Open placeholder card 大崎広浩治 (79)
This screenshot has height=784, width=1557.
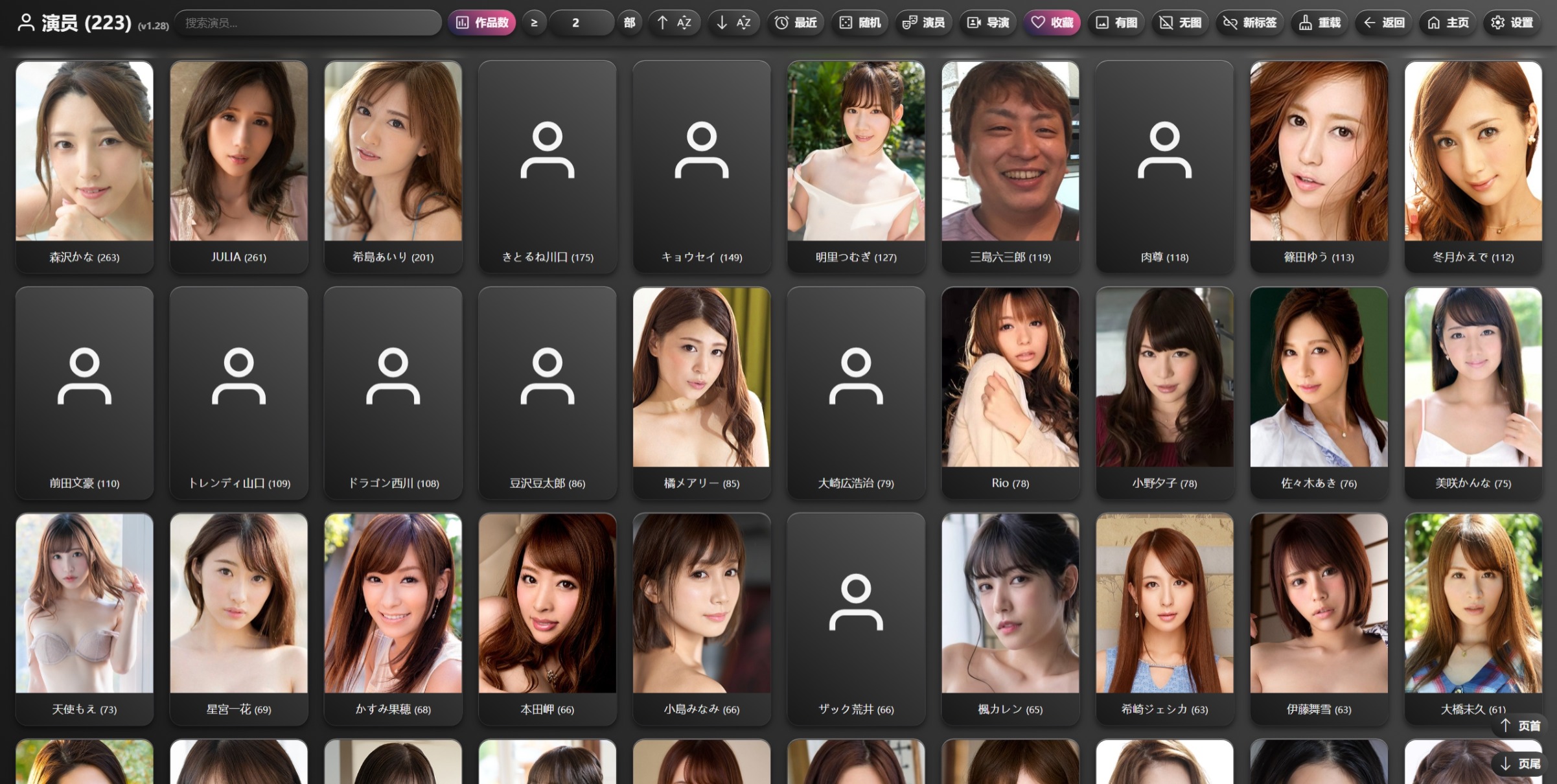(x=856, y=393)
